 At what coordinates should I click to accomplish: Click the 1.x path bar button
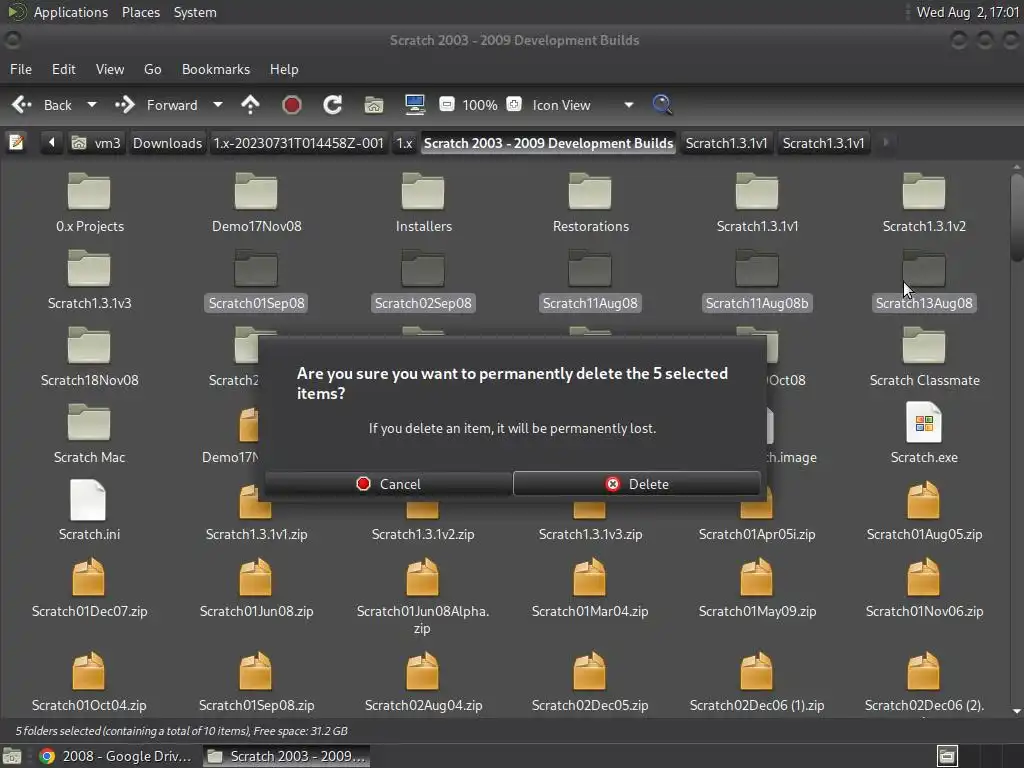(404, 143)
